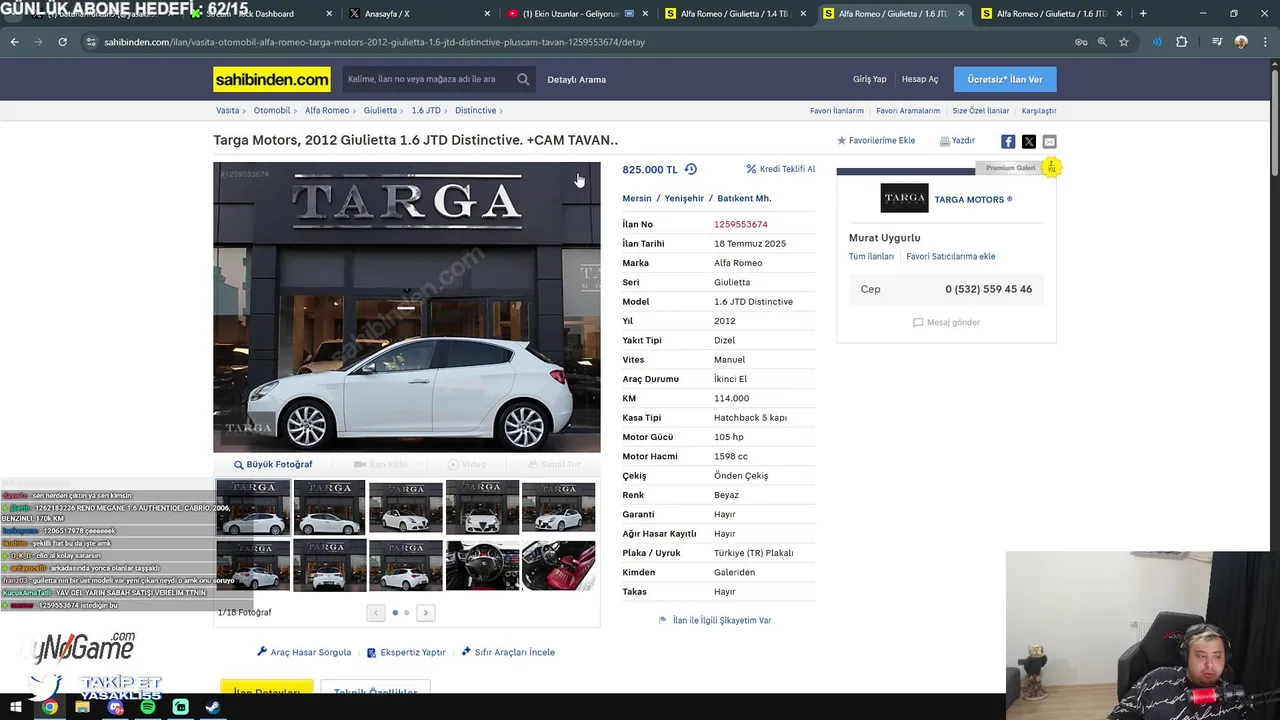
Task: Click the main car photo
Action: coord(407,307)
